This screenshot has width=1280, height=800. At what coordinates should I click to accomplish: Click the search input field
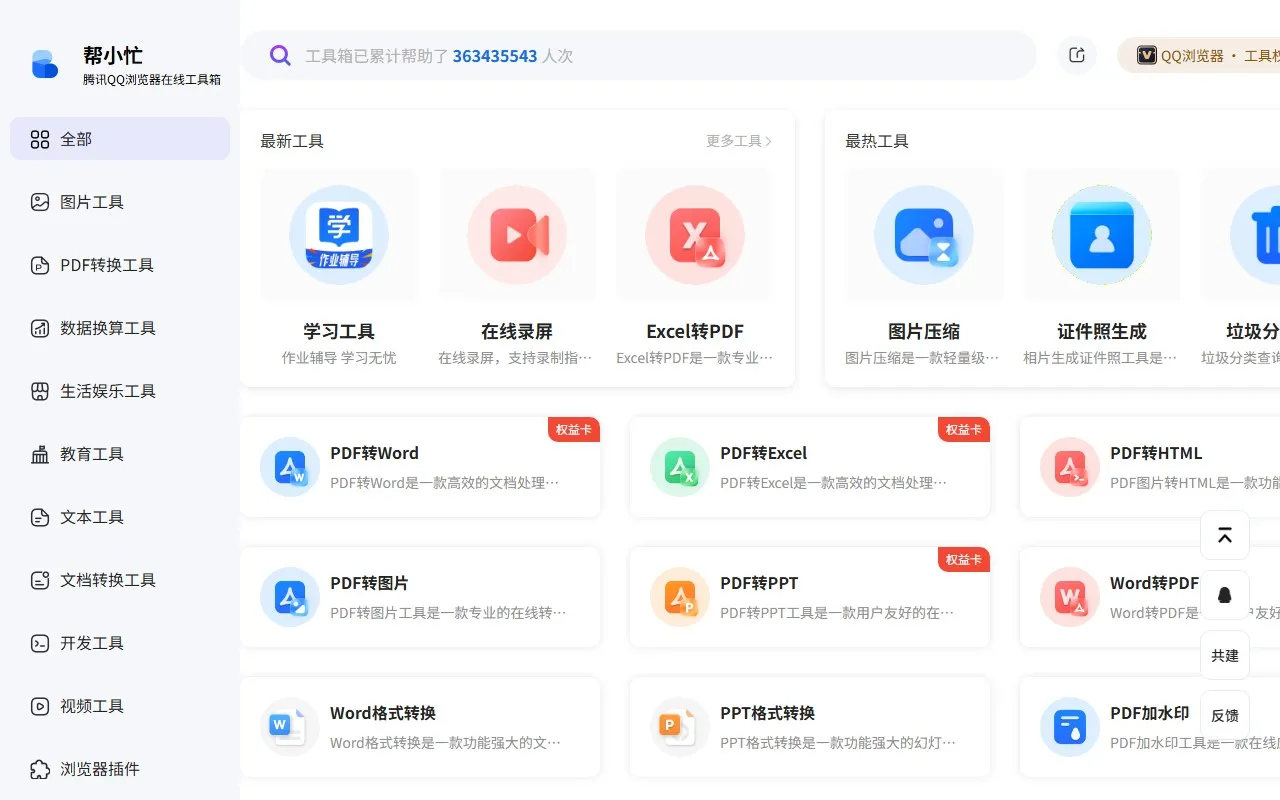[640, 55]
